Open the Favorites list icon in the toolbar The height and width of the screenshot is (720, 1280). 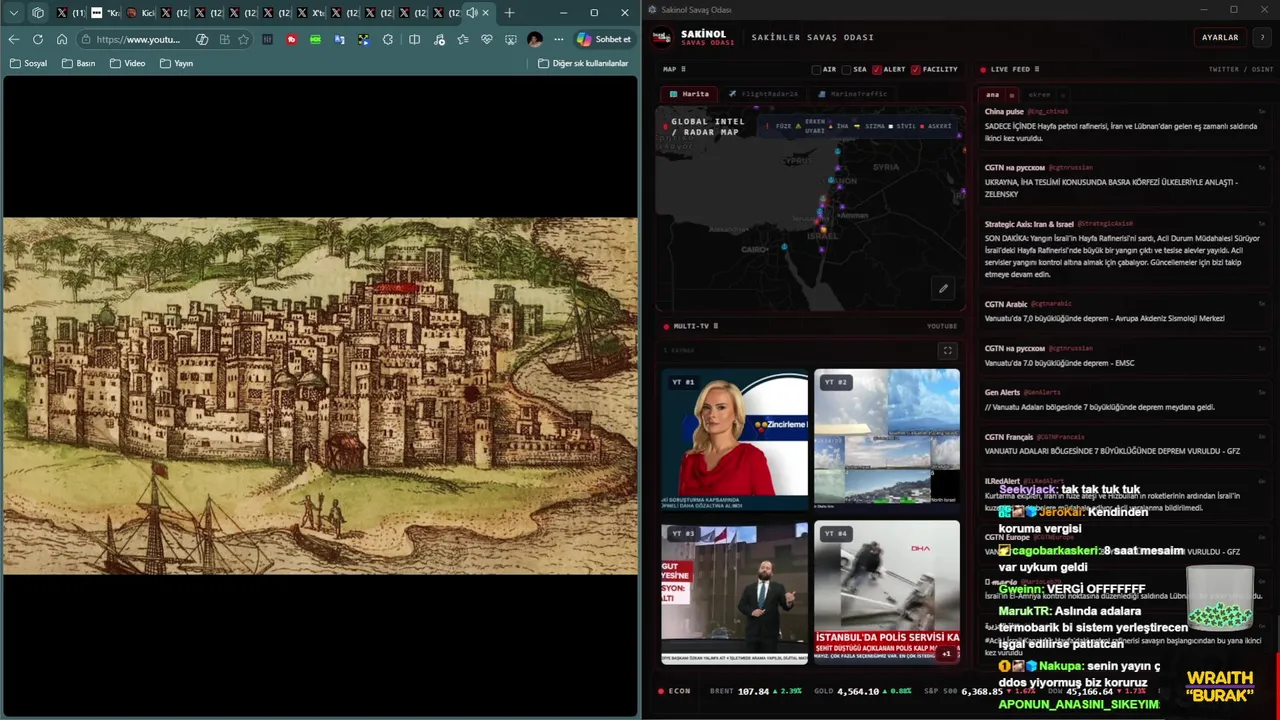[462, 40]
